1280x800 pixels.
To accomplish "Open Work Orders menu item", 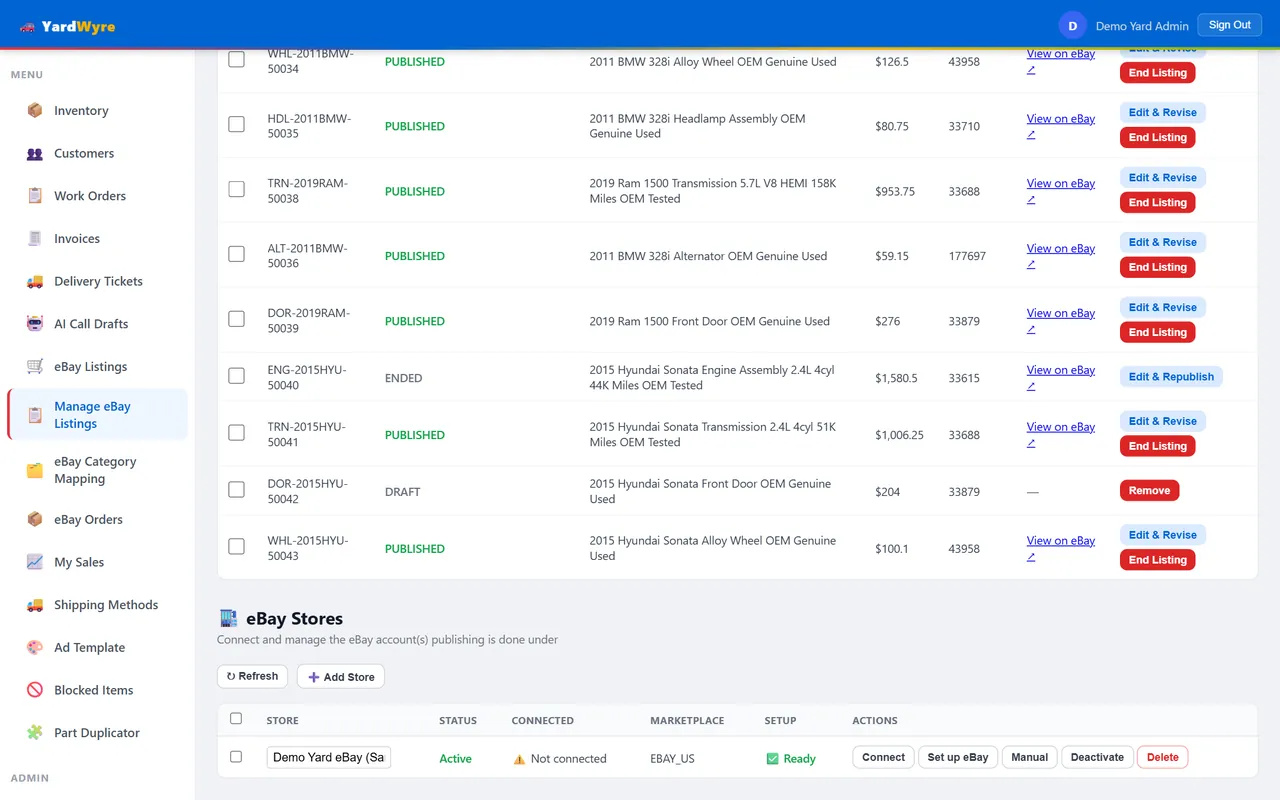I will [x=97, y=196].
